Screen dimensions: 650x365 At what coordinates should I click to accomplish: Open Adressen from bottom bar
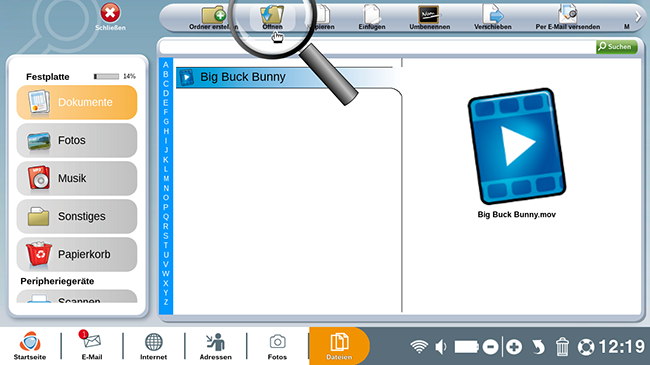coord(216,346)
